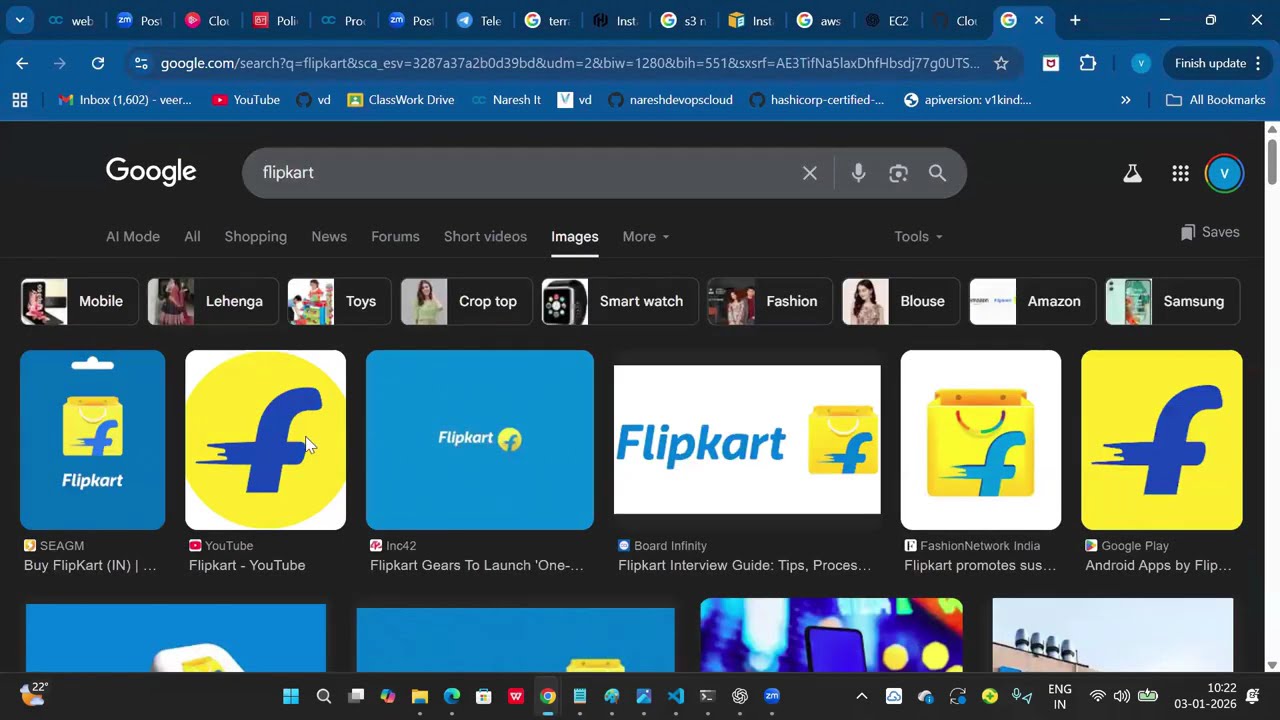Filter images by the Mobile chip
The height and width of the screenshot is (720, 1280).
80,302
